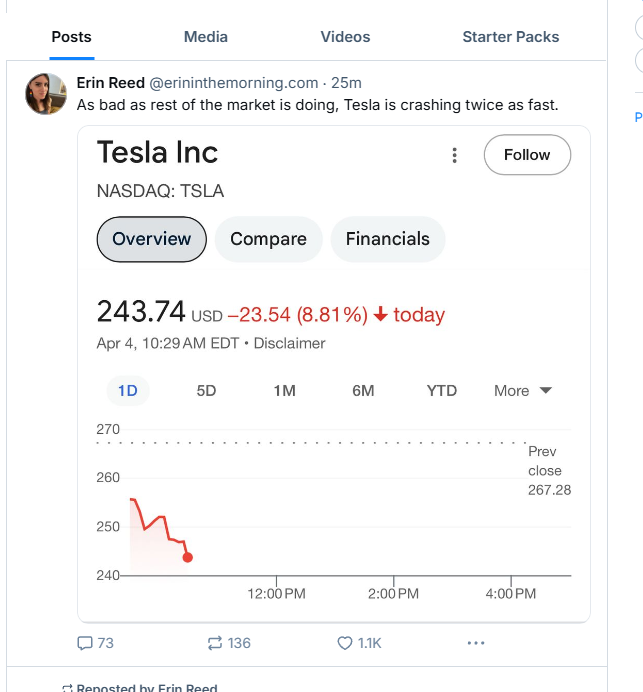Open the Disclaimer link
Viewport: 643px width, 692px height.
(x=290, y=343)
